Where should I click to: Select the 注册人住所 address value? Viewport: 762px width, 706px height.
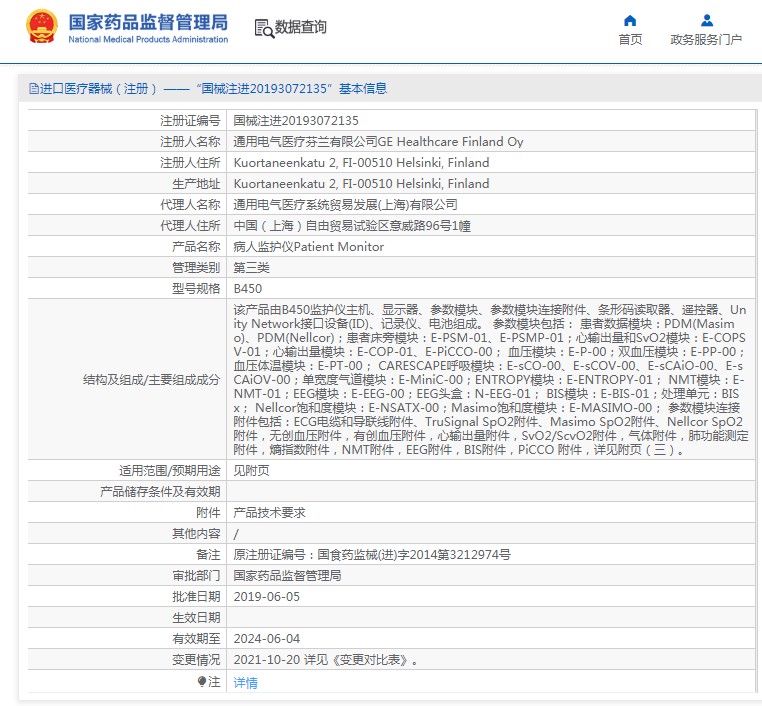(x=361, y=163)
